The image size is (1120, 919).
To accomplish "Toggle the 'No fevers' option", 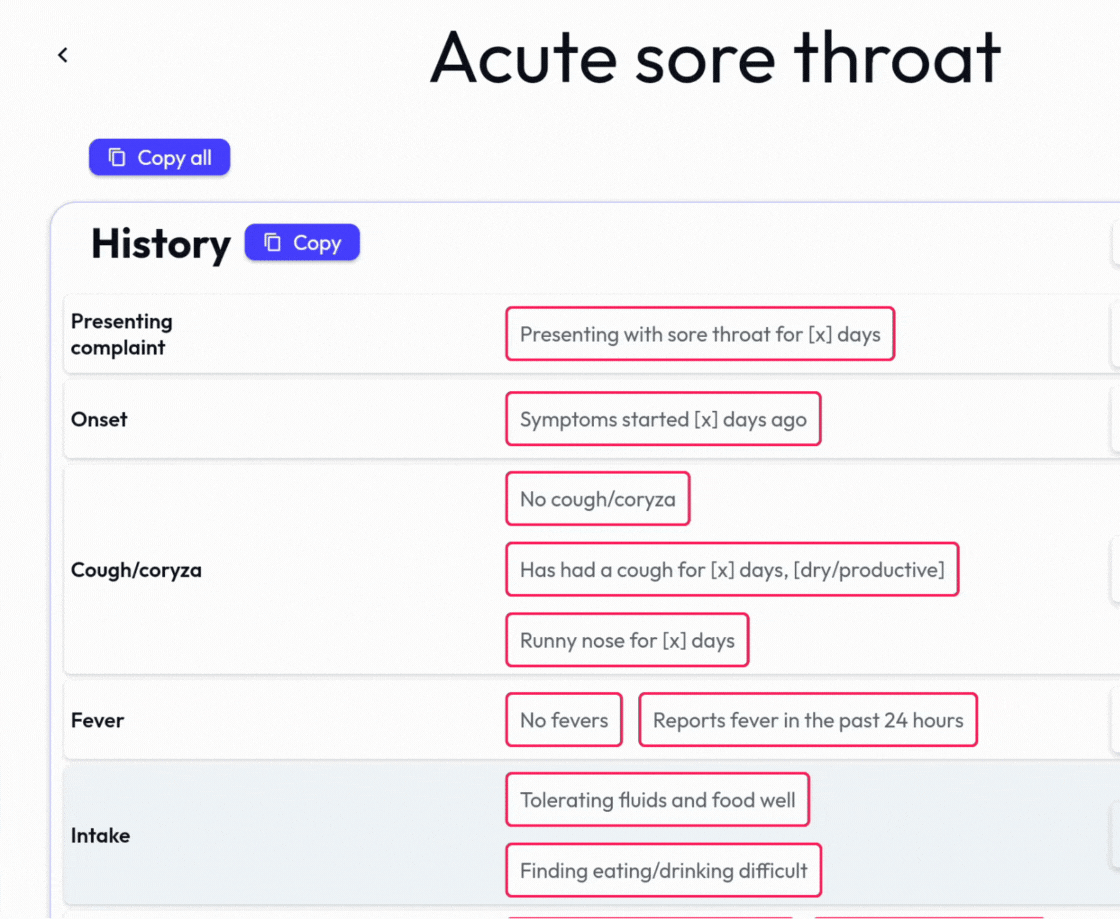I will [x=564, y=720].
